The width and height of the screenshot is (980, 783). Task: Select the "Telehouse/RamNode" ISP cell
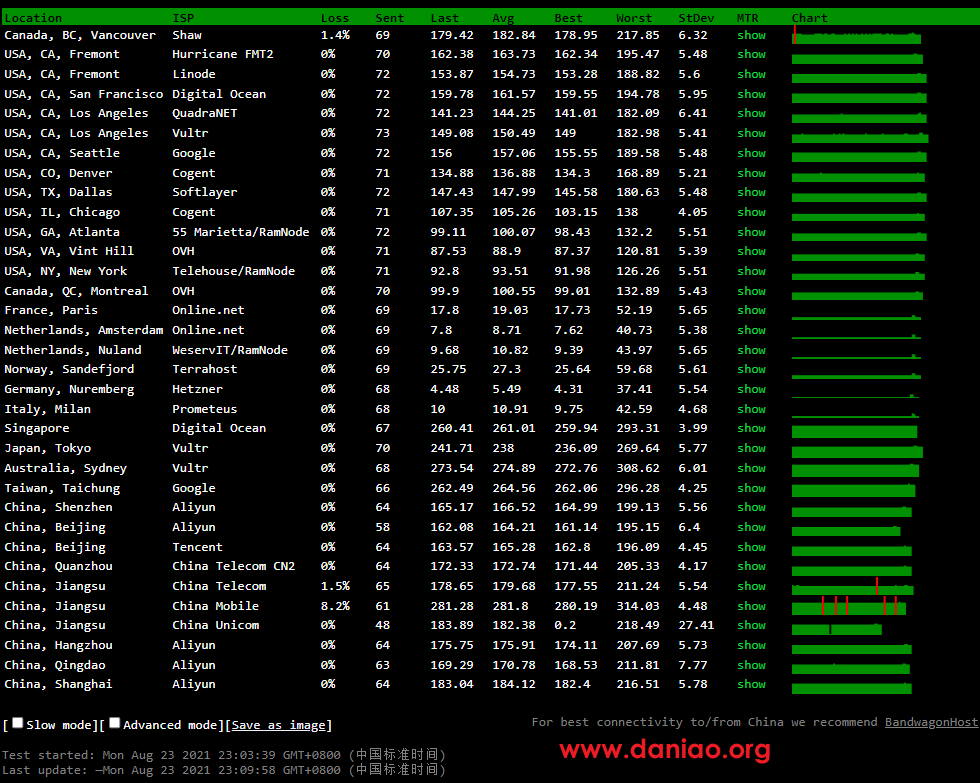click(x=234, y=271)
